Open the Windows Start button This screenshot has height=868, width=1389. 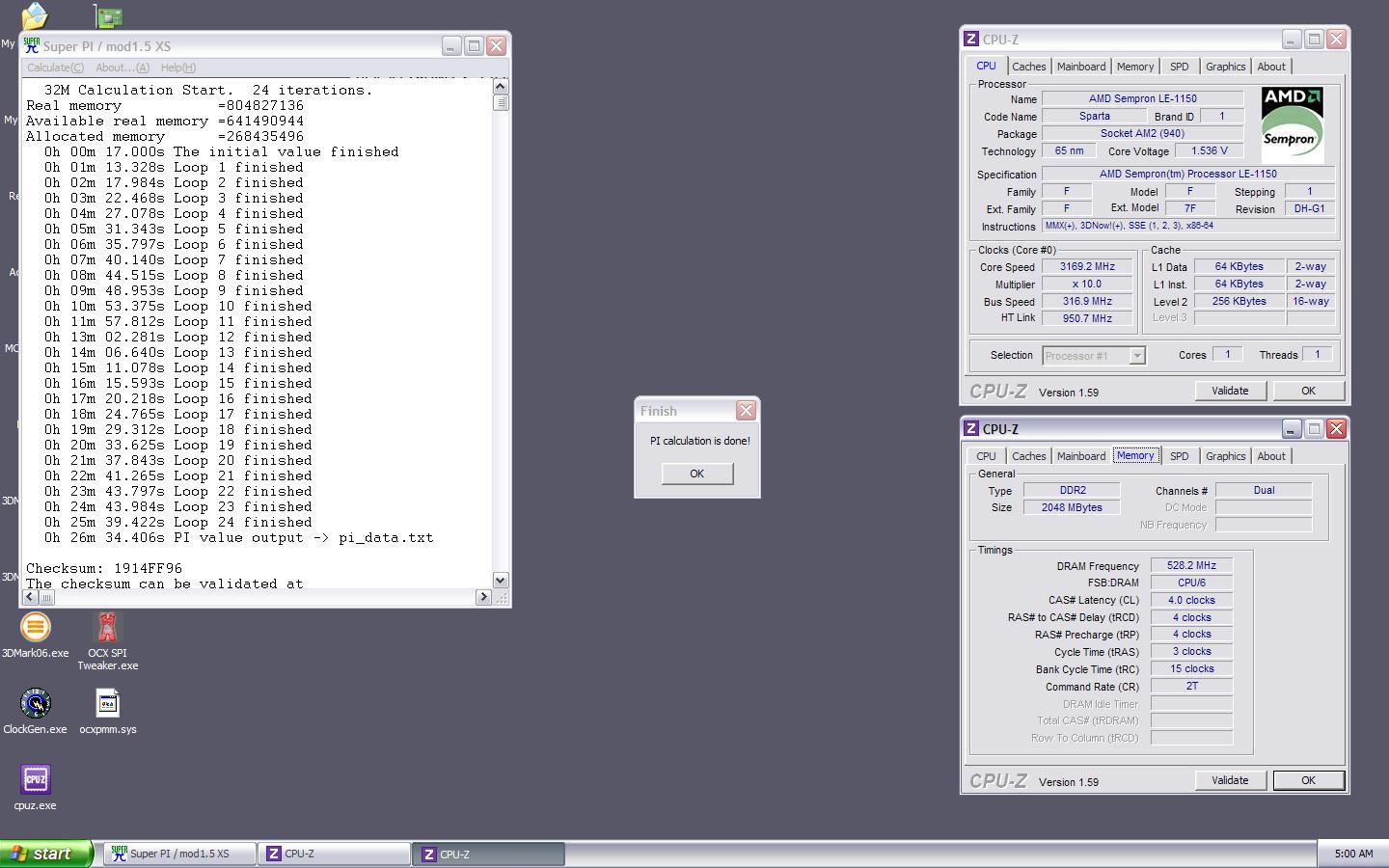(x=46, y=854)
